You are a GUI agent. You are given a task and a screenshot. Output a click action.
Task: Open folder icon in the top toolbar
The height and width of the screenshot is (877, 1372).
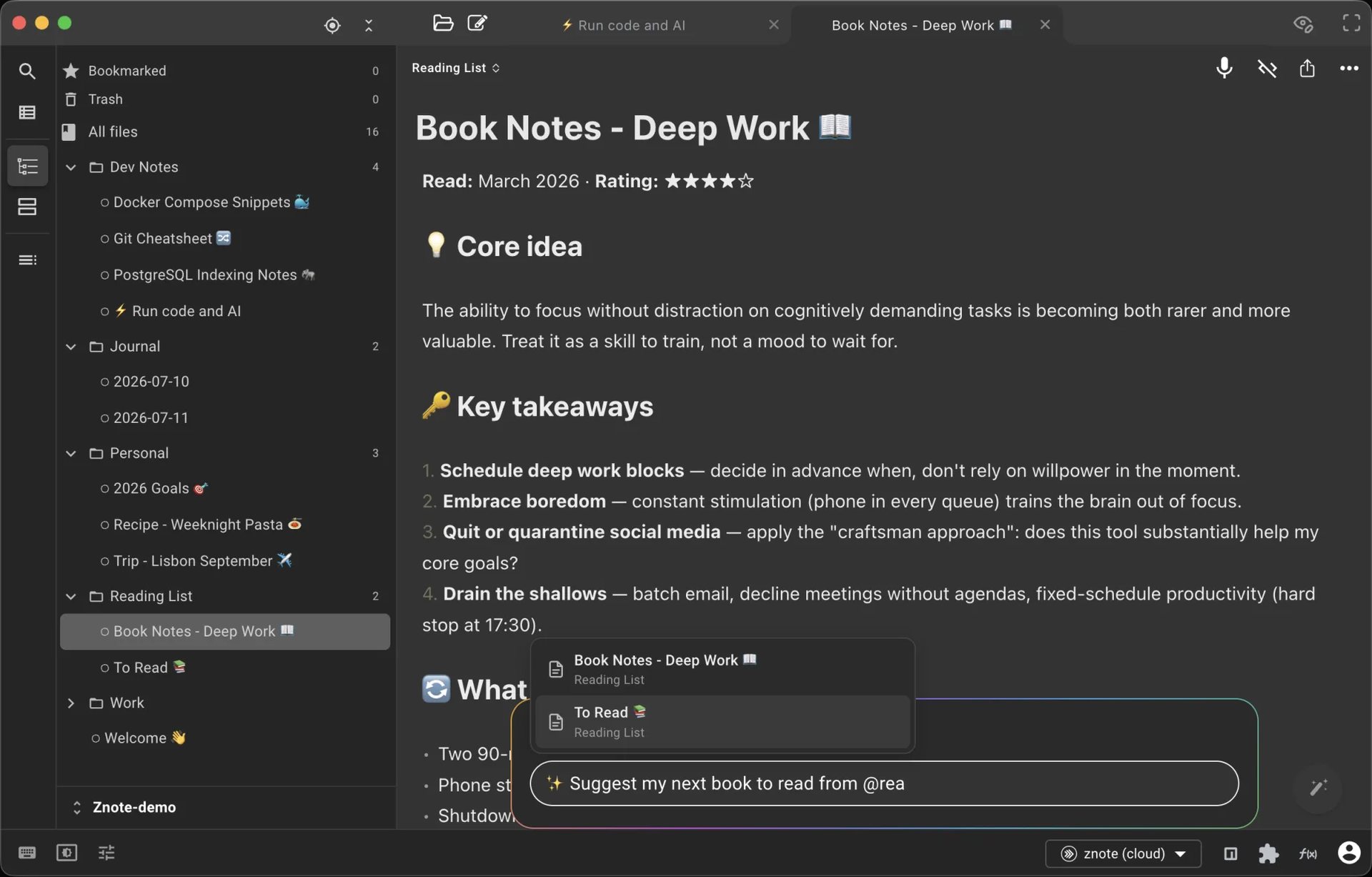point(442,24)
